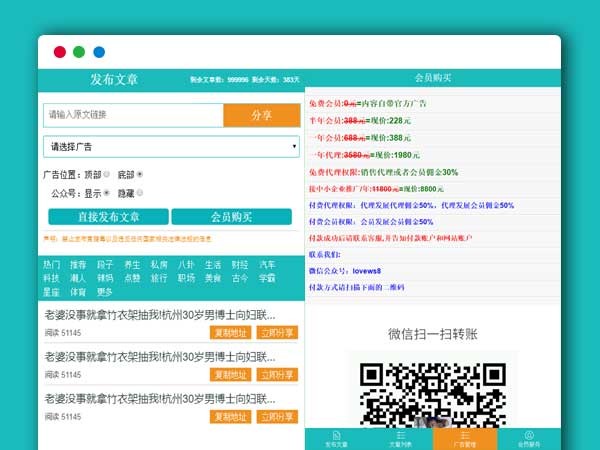Click the 会员购买 button under radio options
Image resolution: width=600 pixels, height=450 pixels.
click(231, 216)
